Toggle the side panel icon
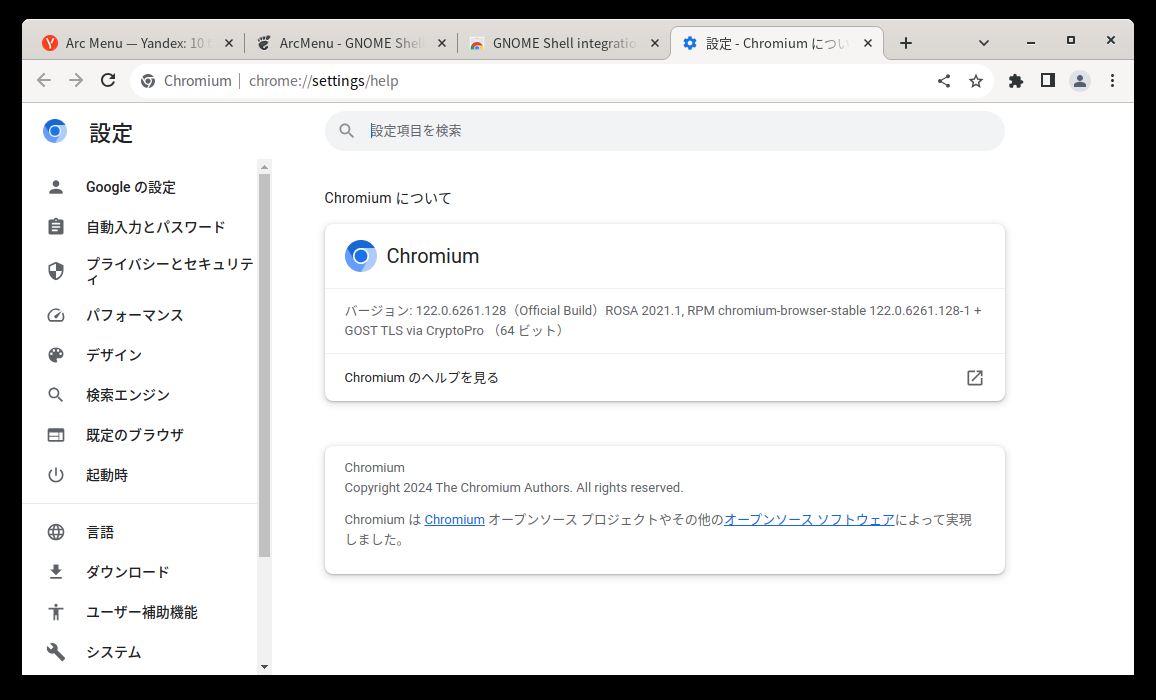Viewport: 1156px width, 700px height. (1048, 80)
